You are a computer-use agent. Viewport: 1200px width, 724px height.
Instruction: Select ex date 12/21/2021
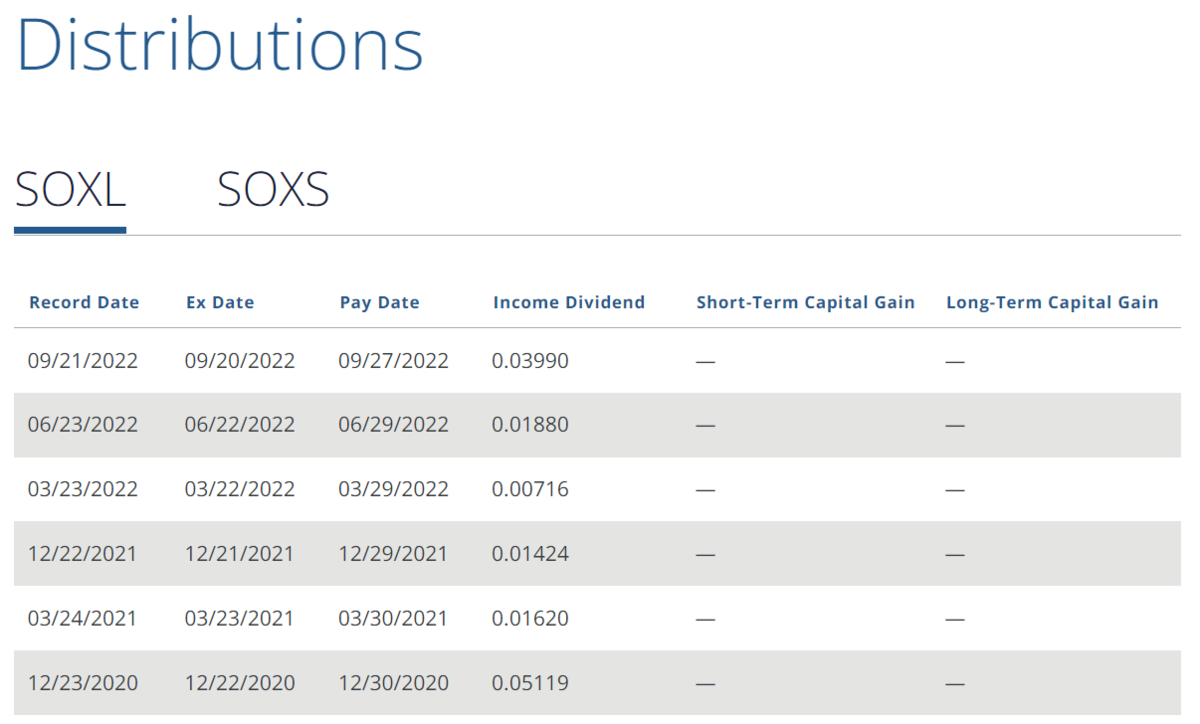[240, 554]
